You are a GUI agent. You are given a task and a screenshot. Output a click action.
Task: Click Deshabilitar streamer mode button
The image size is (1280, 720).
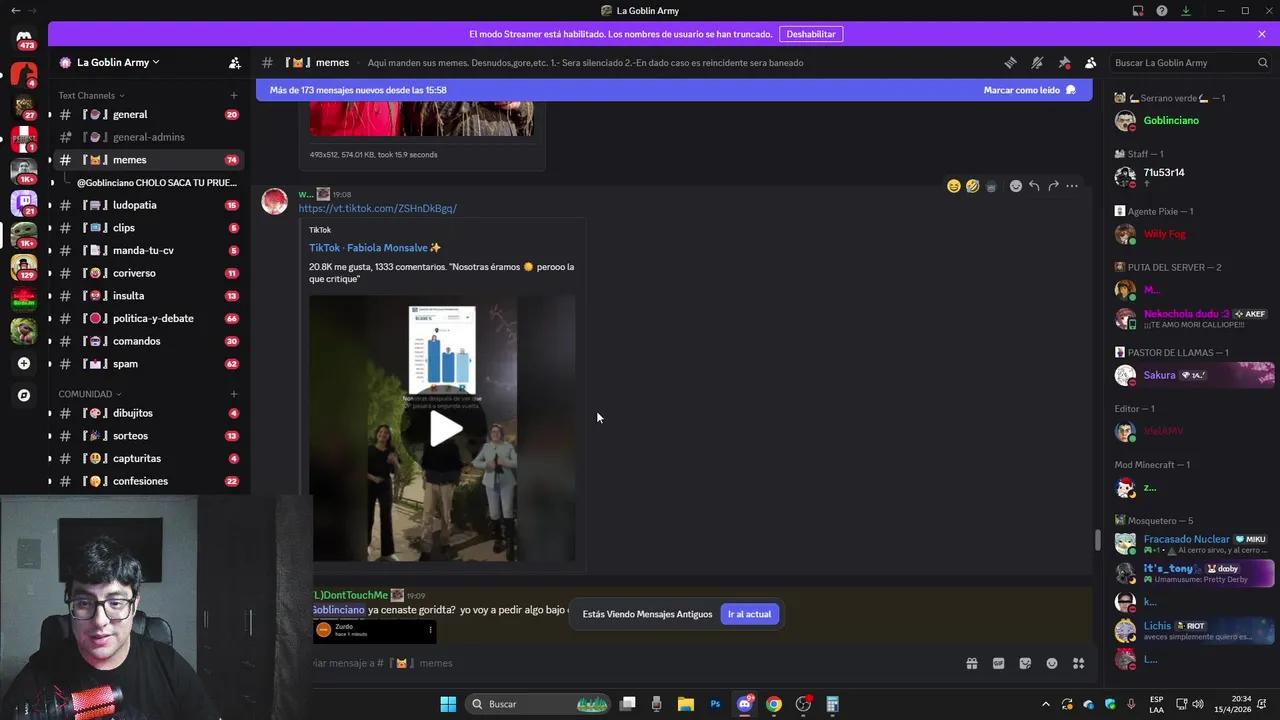811,34
